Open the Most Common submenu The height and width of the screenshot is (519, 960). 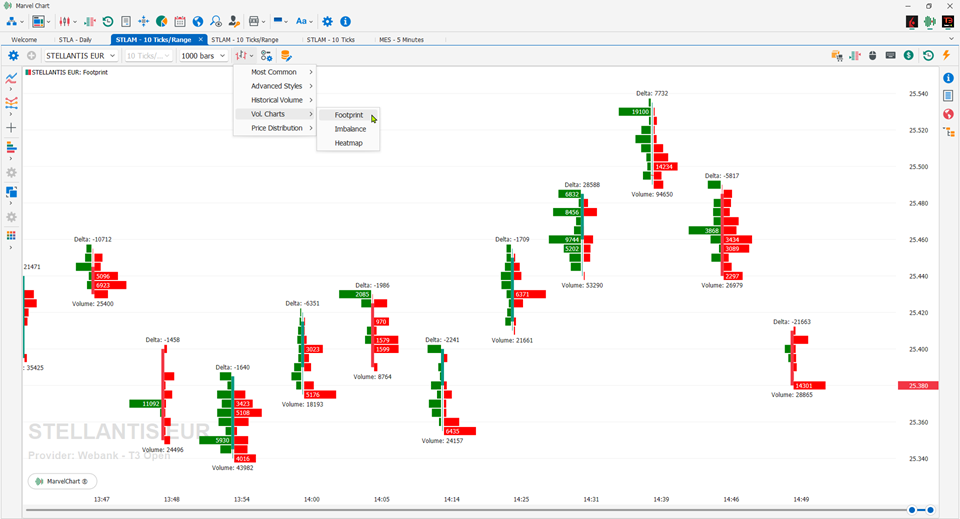275,72
